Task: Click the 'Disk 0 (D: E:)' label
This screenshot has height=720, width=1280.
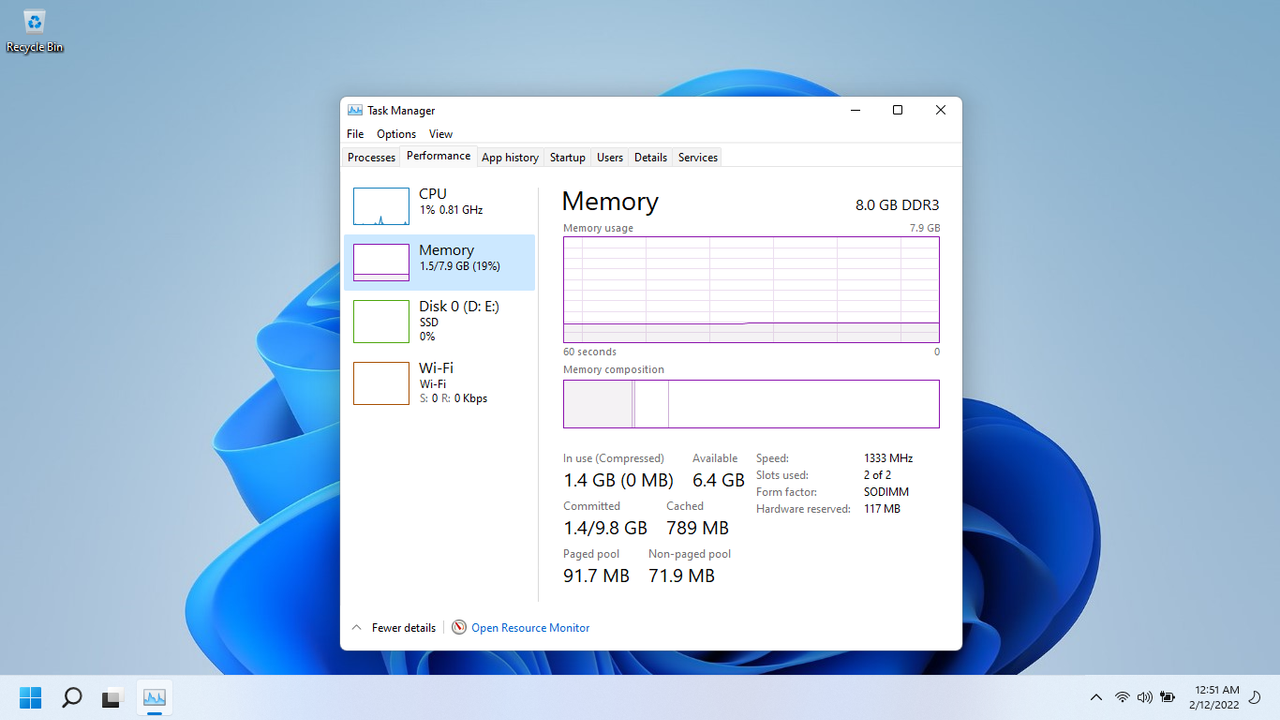Action: point(459,306)
